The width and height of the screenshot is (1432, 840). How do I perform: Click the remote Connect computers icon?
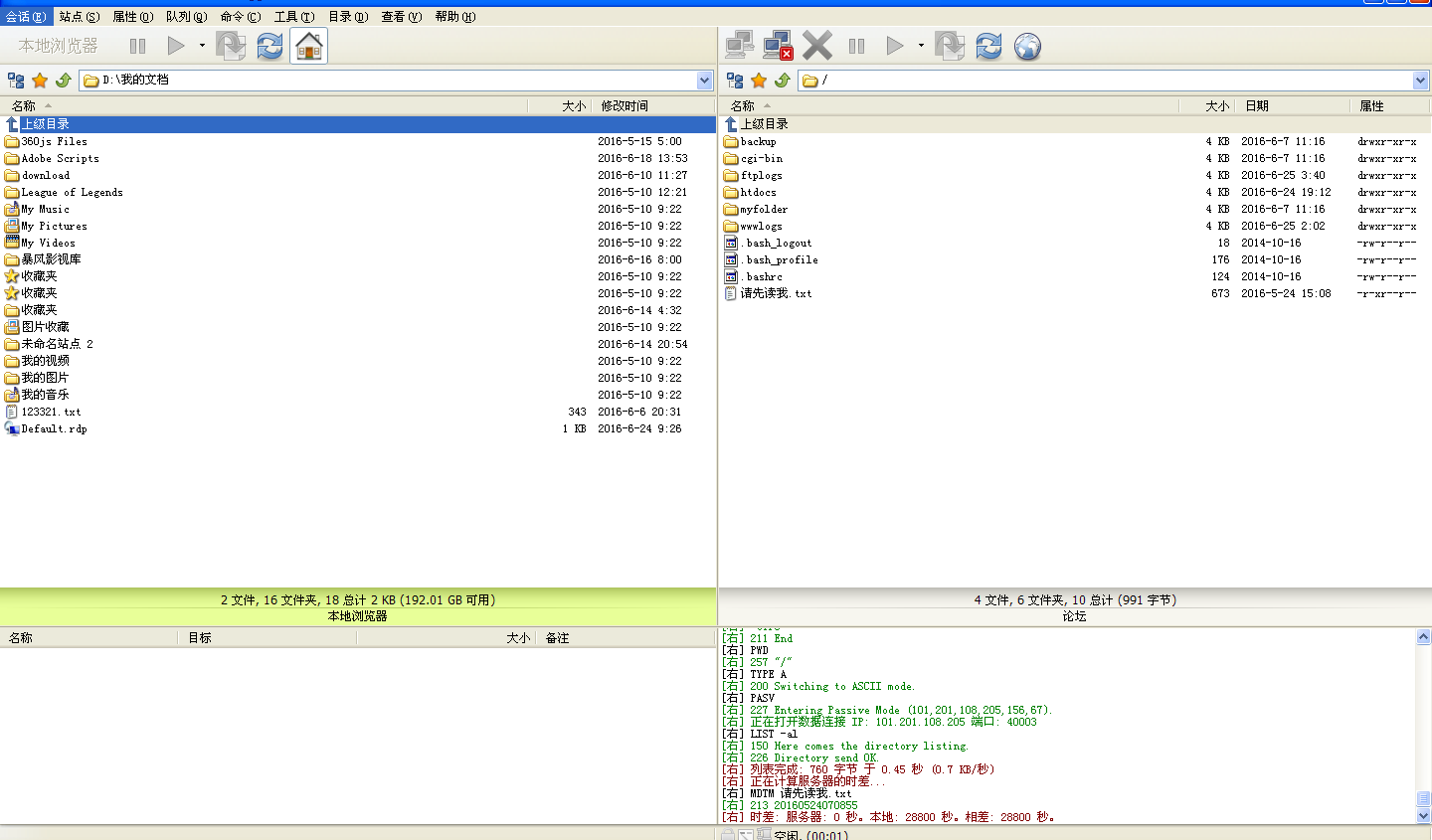click(739, 46)
